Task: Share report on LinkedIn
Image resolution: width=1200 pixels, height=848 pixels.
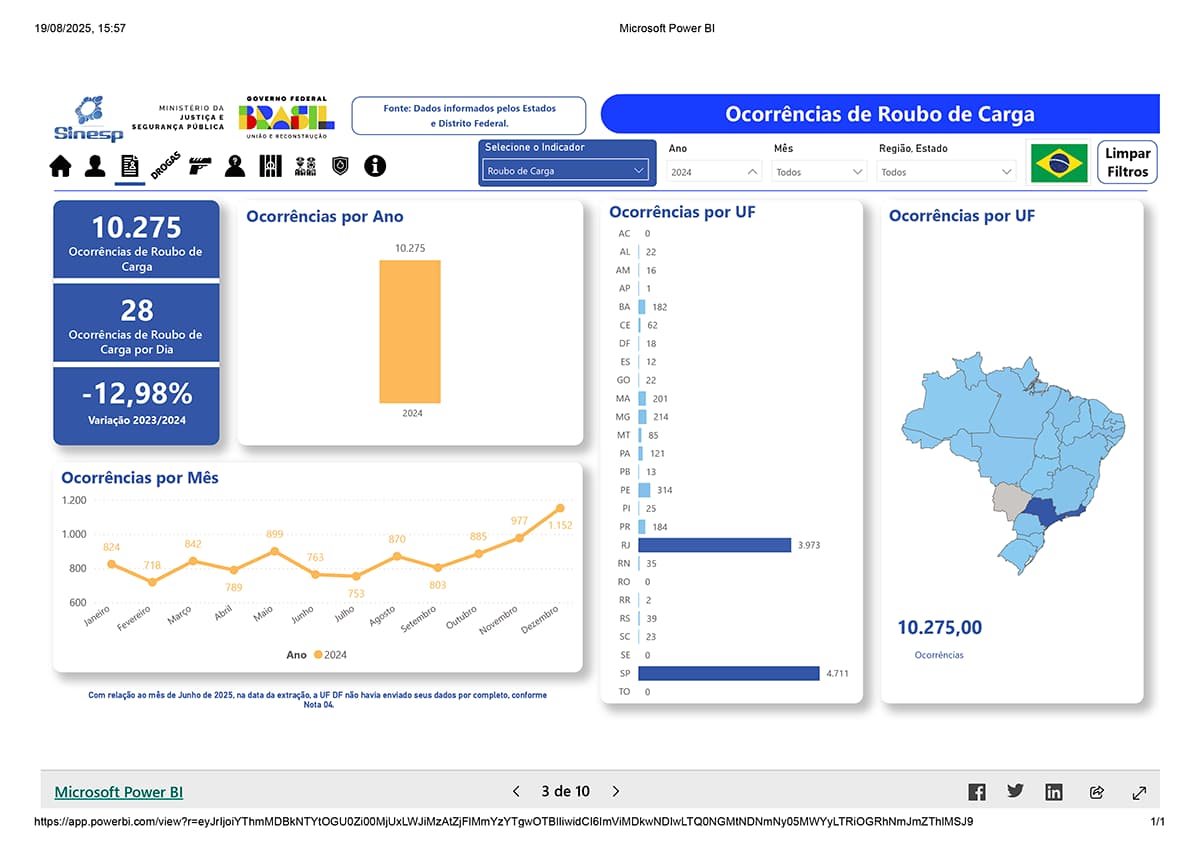Action: click(1054, 792)
